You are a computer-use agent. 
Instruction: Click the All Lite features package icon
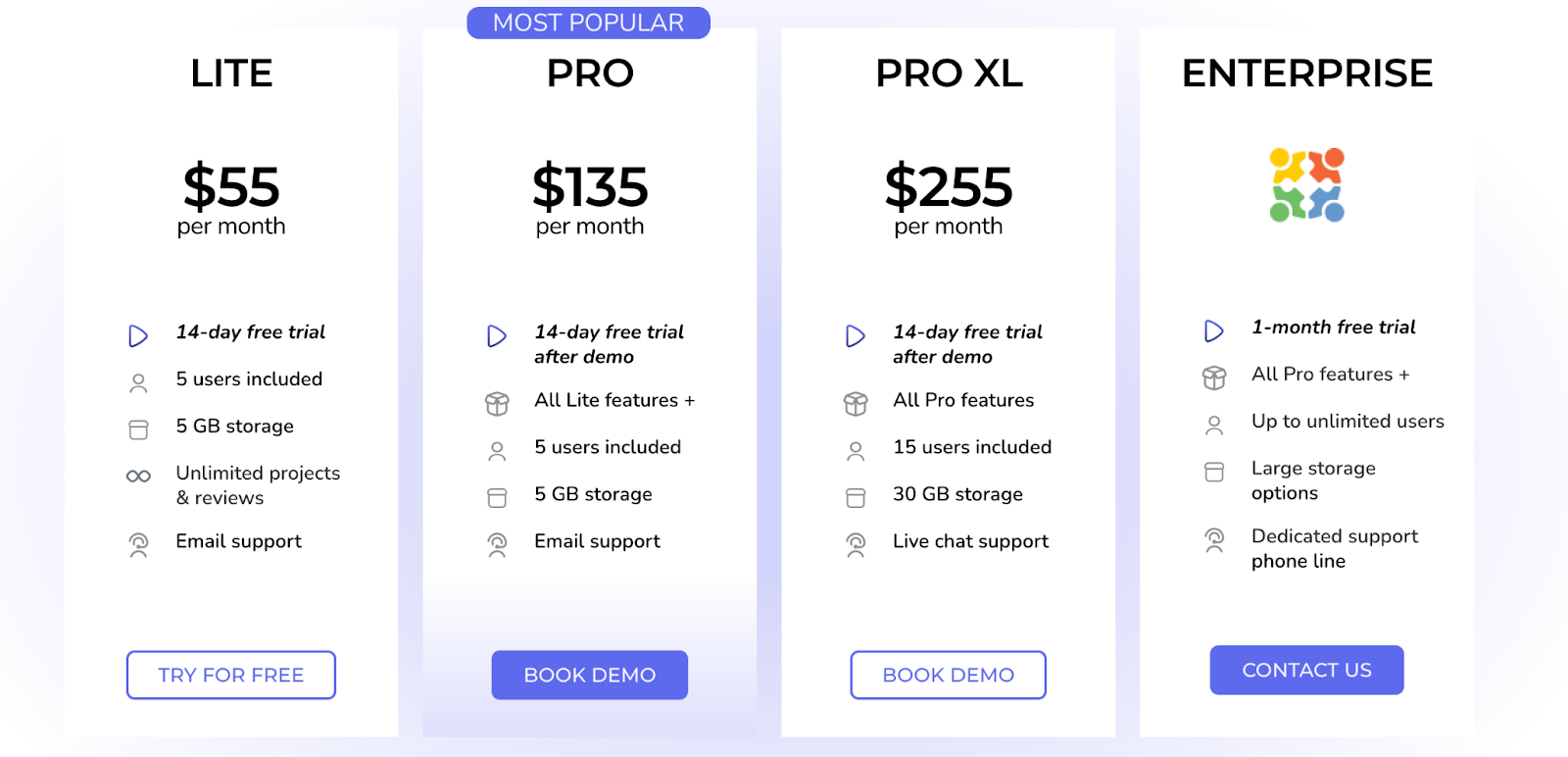[498, 403]
